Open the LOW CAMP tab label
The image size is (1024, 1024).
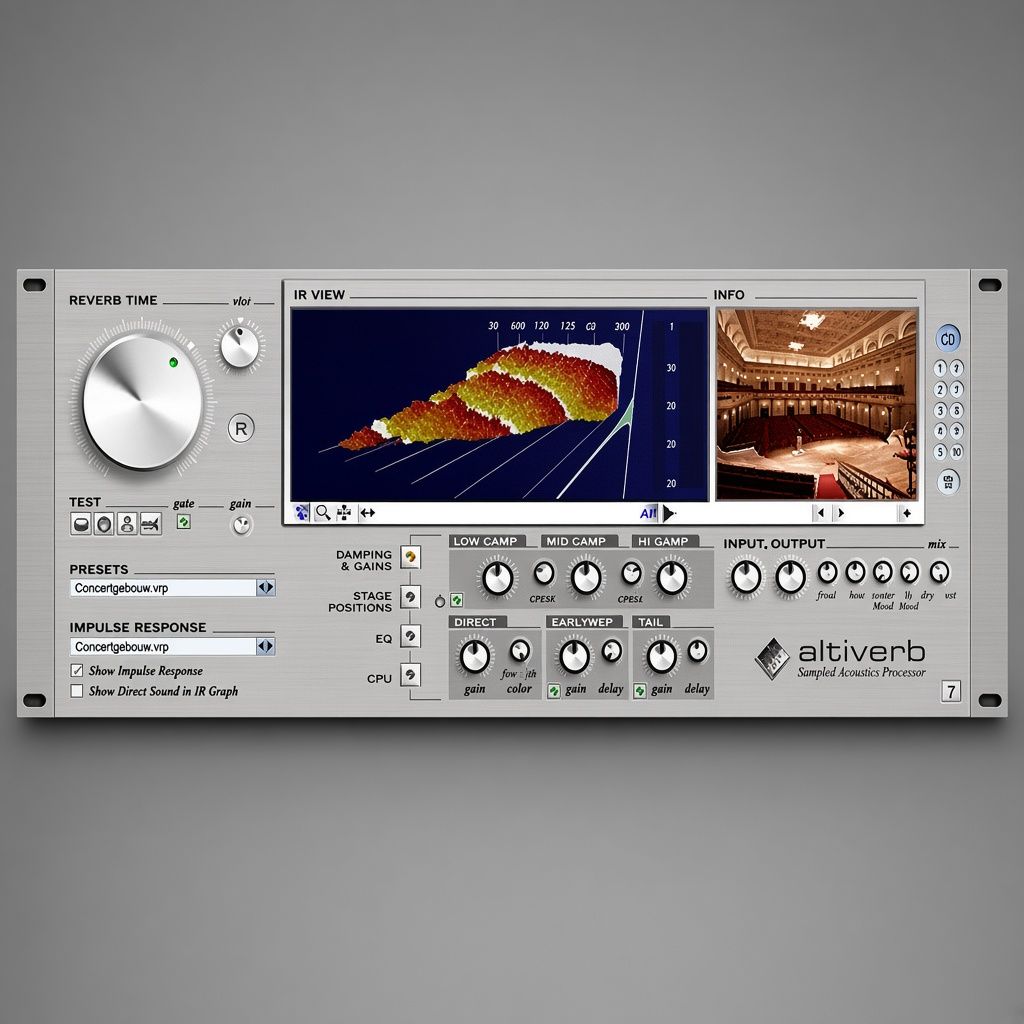pos(485,541)
